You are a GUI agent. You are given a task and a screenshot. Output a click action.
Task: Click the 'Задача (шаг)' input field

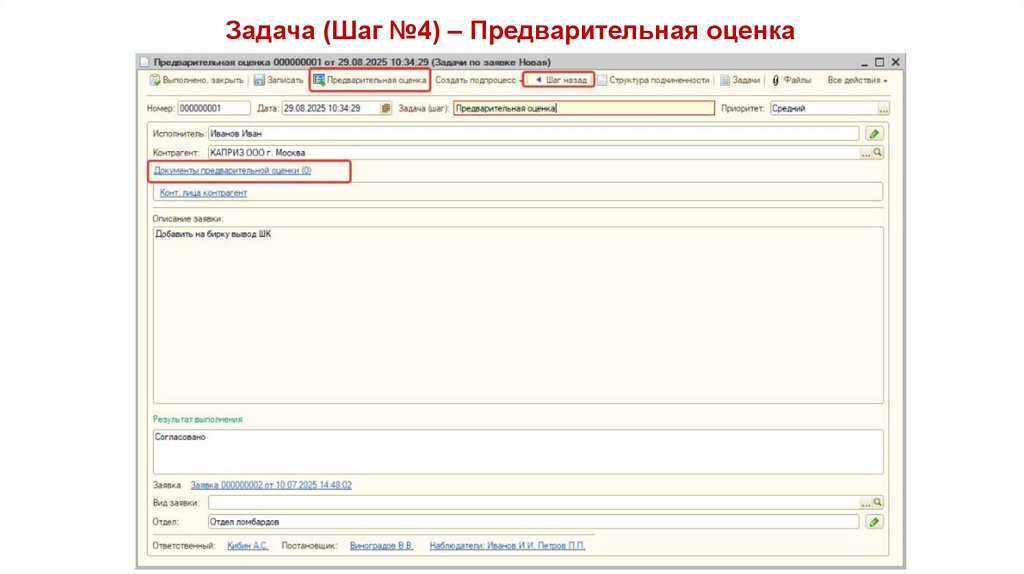tap(584, 108)
